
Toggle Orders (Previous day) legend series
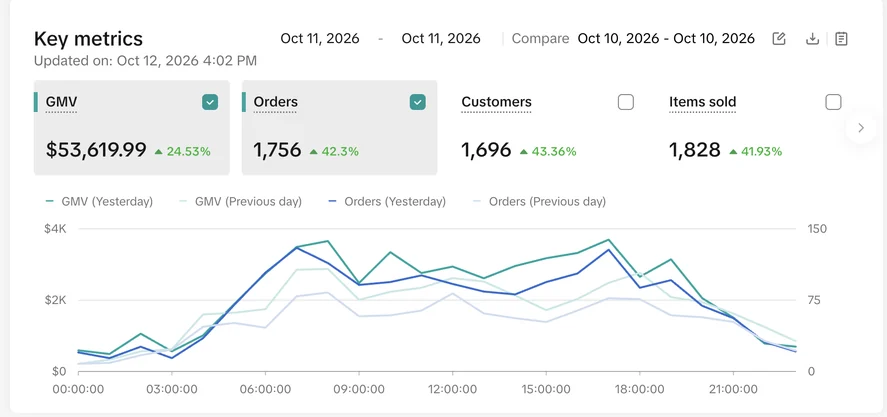540,201
